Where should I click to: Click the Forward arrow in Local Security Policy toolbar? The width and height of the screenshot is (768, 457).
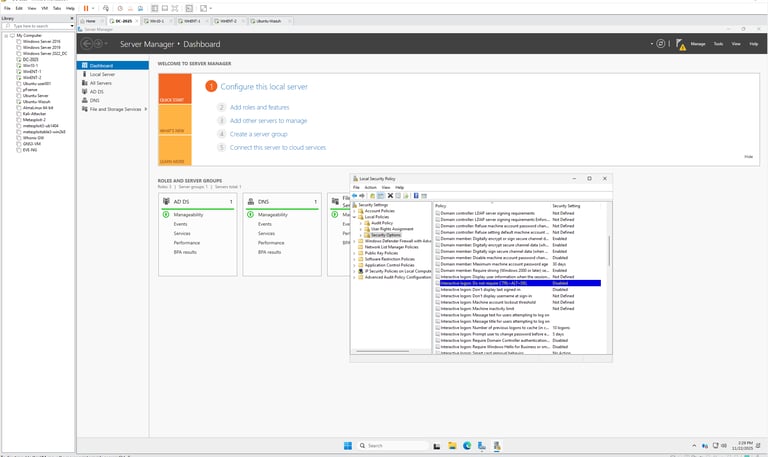click(x=362, y=195)
